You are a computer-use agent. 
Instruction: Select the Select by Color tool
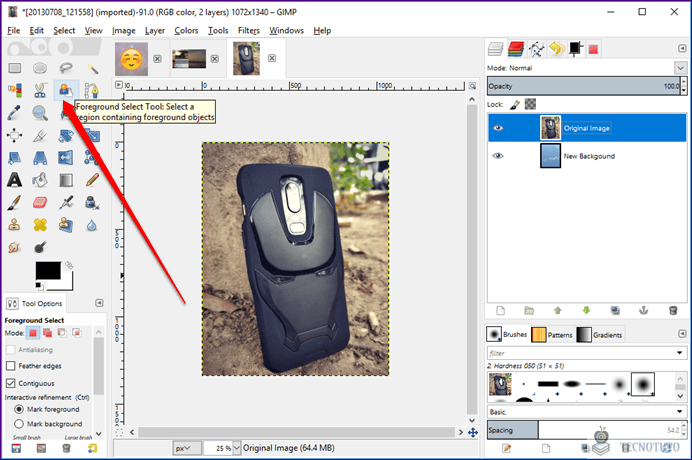(x=15, y=90)
